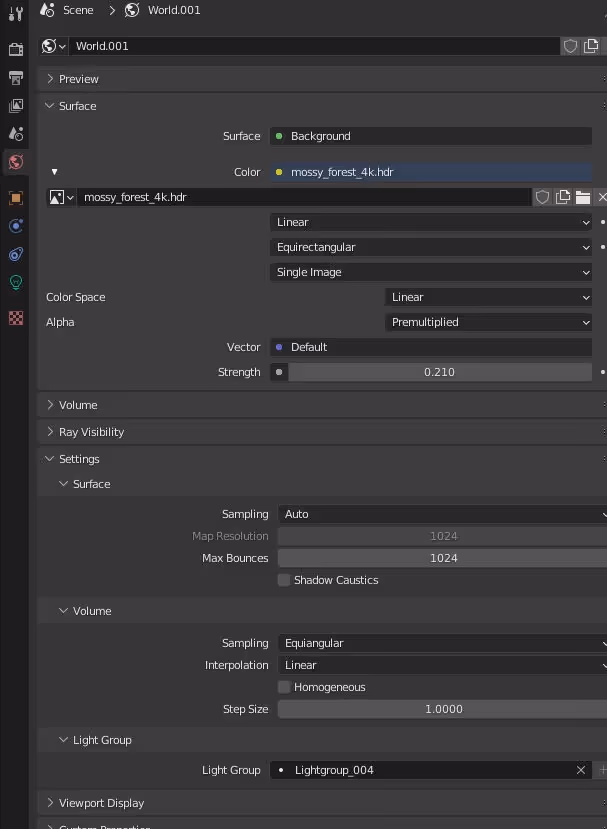Open the image browse dropdown
This screenshot has width=607, height=829.
[x=61, y=197]
